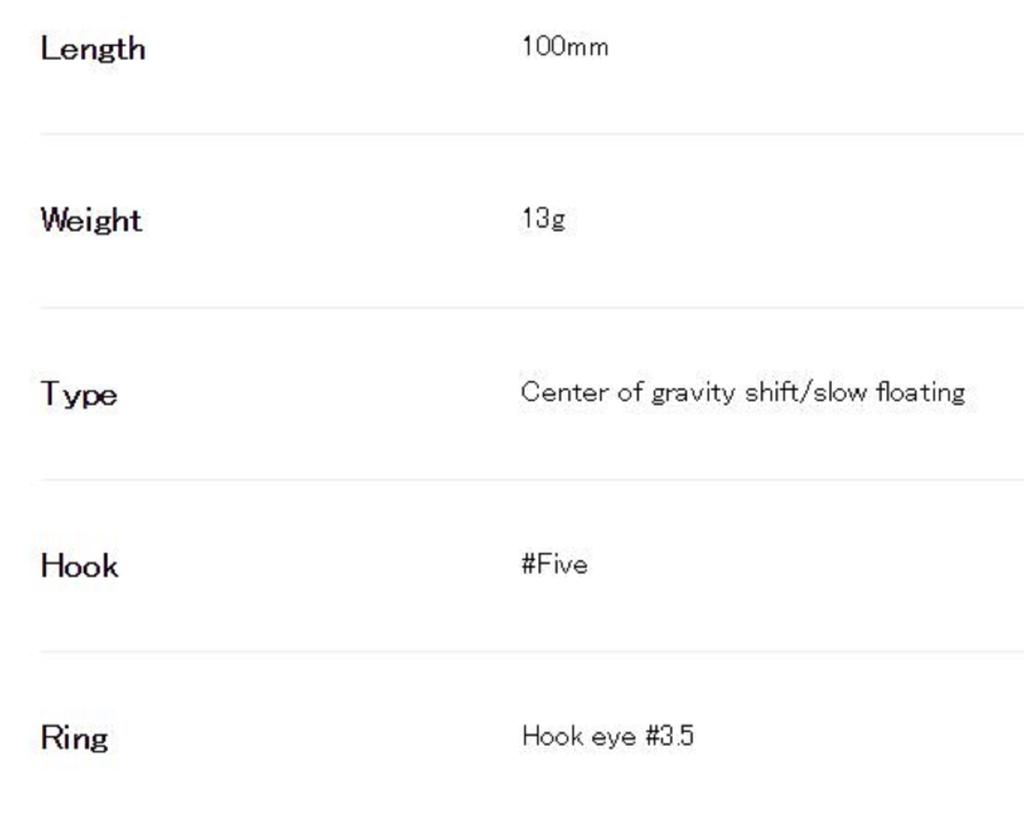1024x821 pixels.
Task: Click the 13g weight value
Action: click(543, 219)
